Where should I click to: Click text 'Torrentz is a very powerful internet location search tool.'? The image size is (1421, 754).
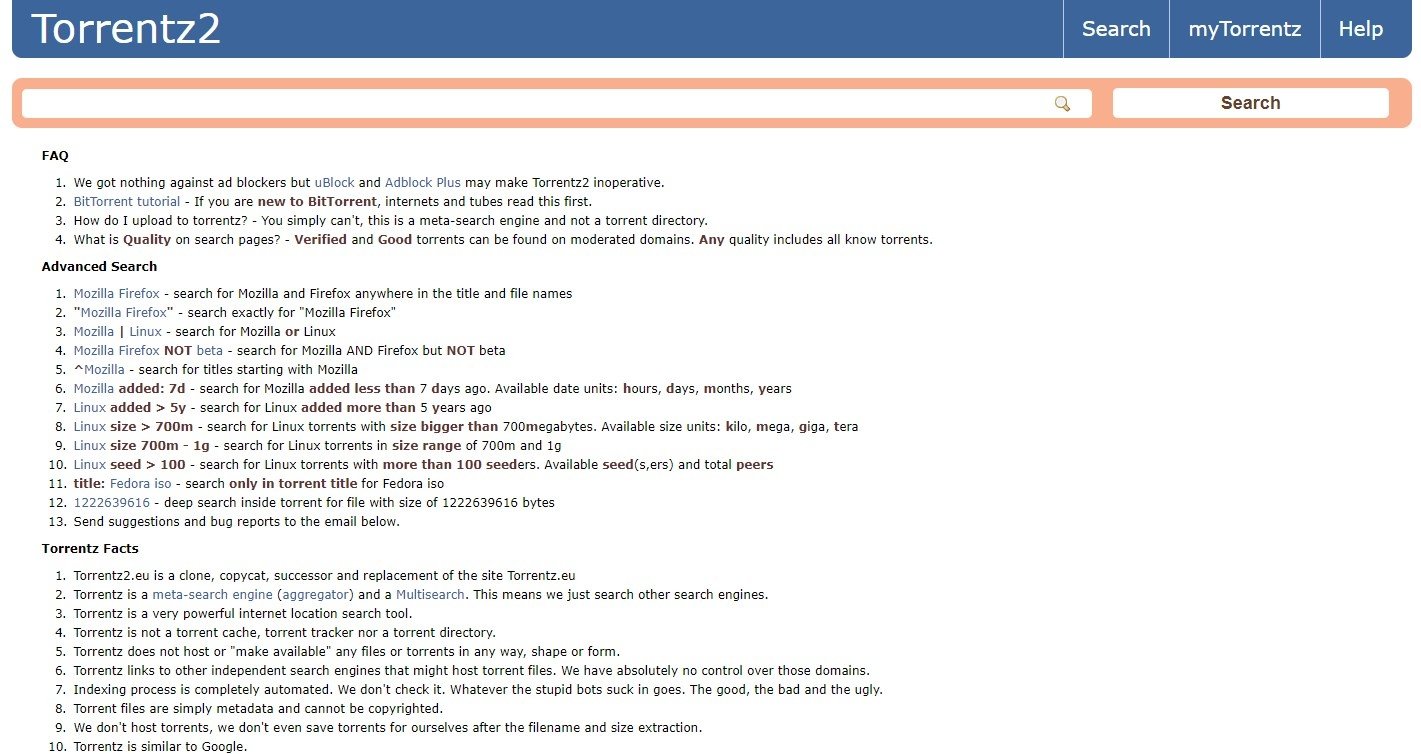tap(243, 614)
